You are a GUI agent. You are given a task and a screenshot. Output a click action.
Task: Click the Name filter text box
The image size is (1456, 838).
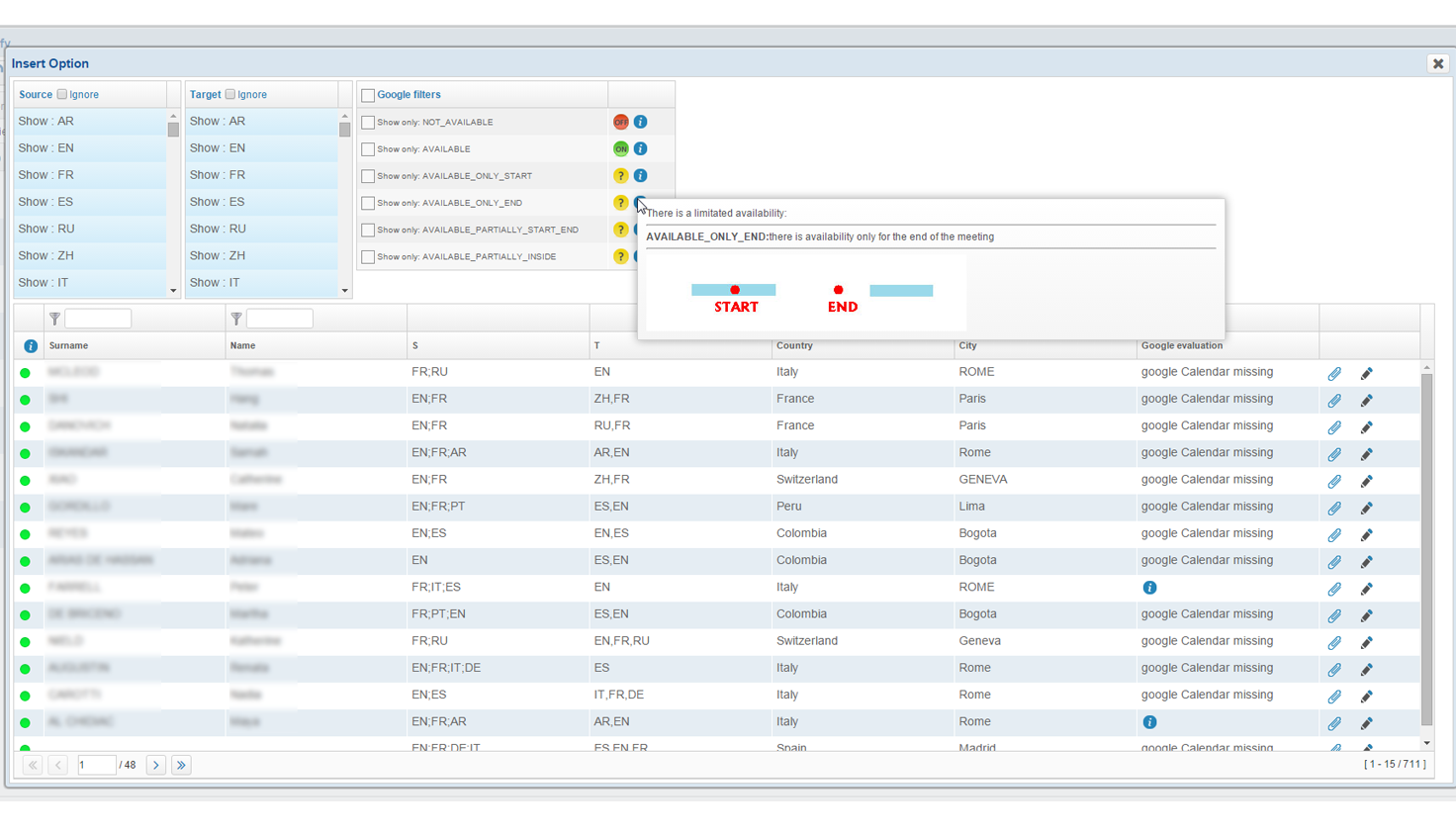280,319
